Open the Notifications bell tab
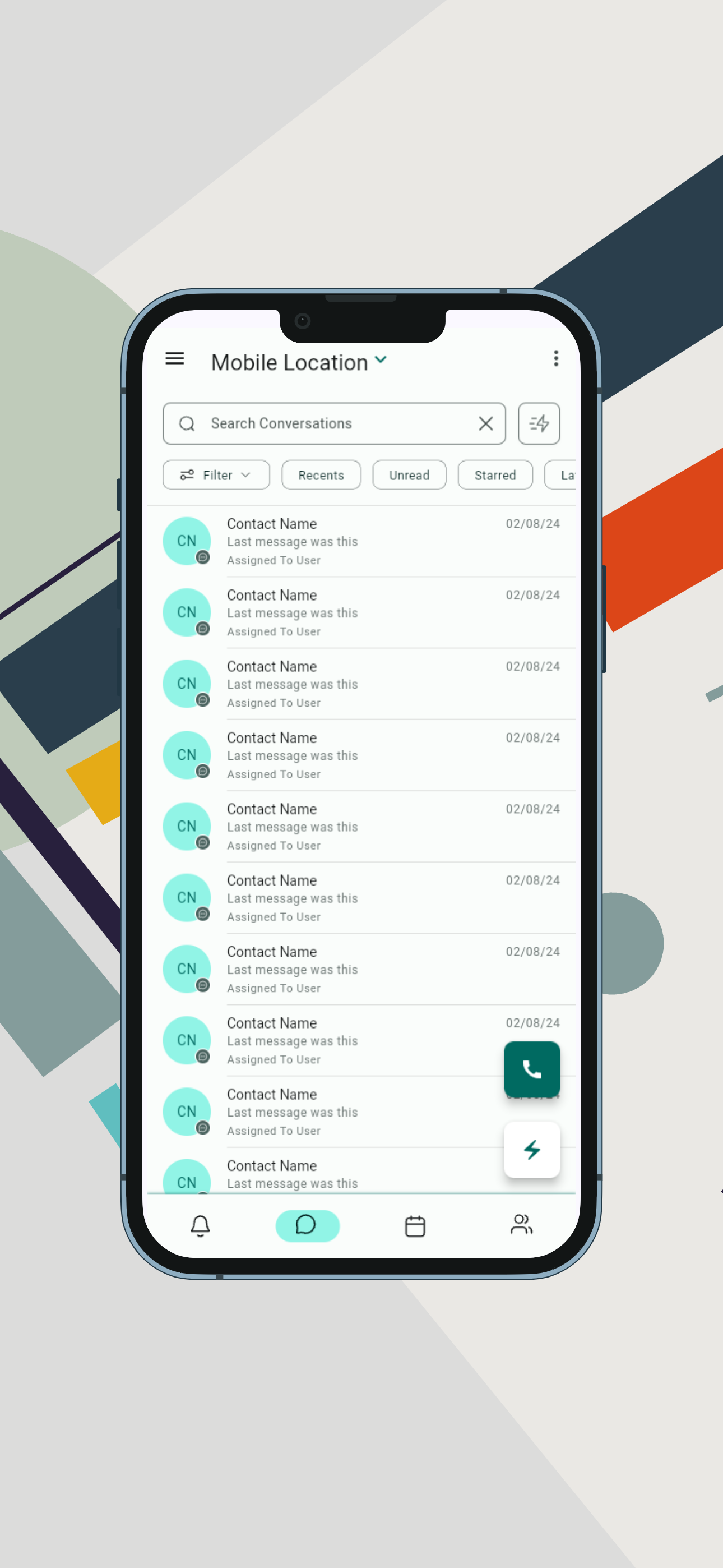This screenshot has width=723, height=1568. [200, 1225]
